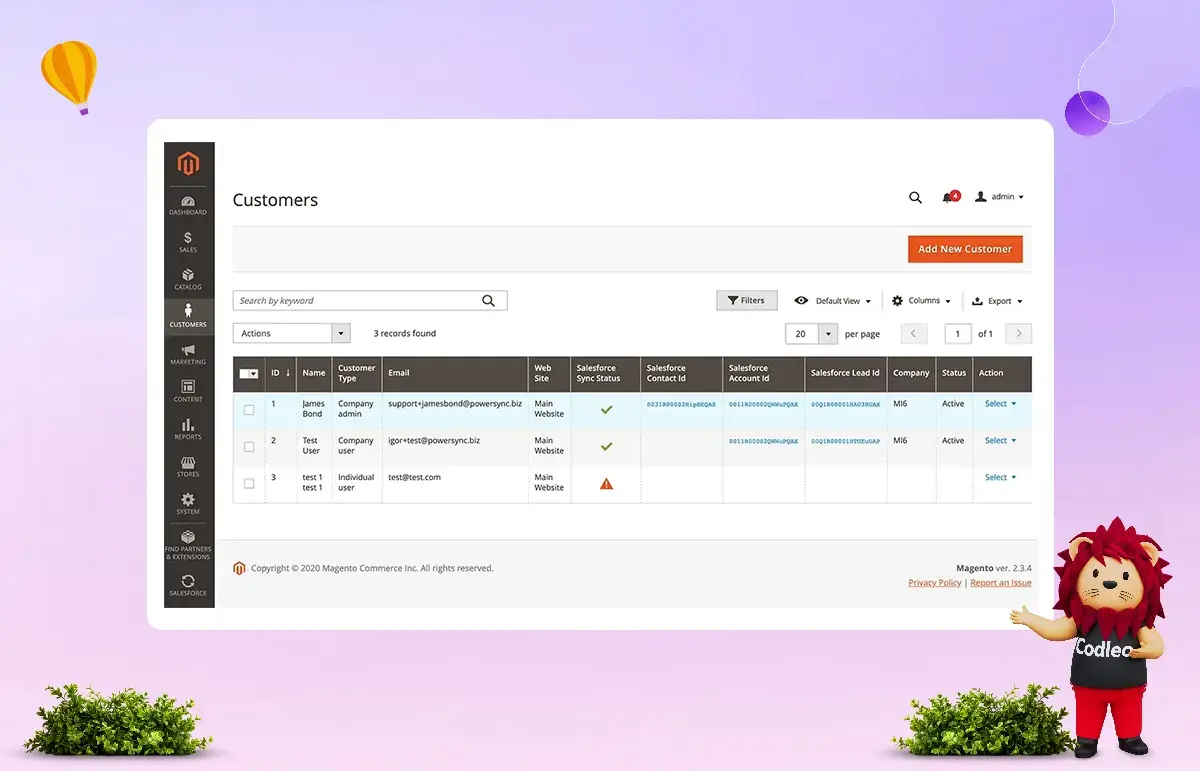
Task: Open the Report an Issue link
Action: tap(1001, 583)
